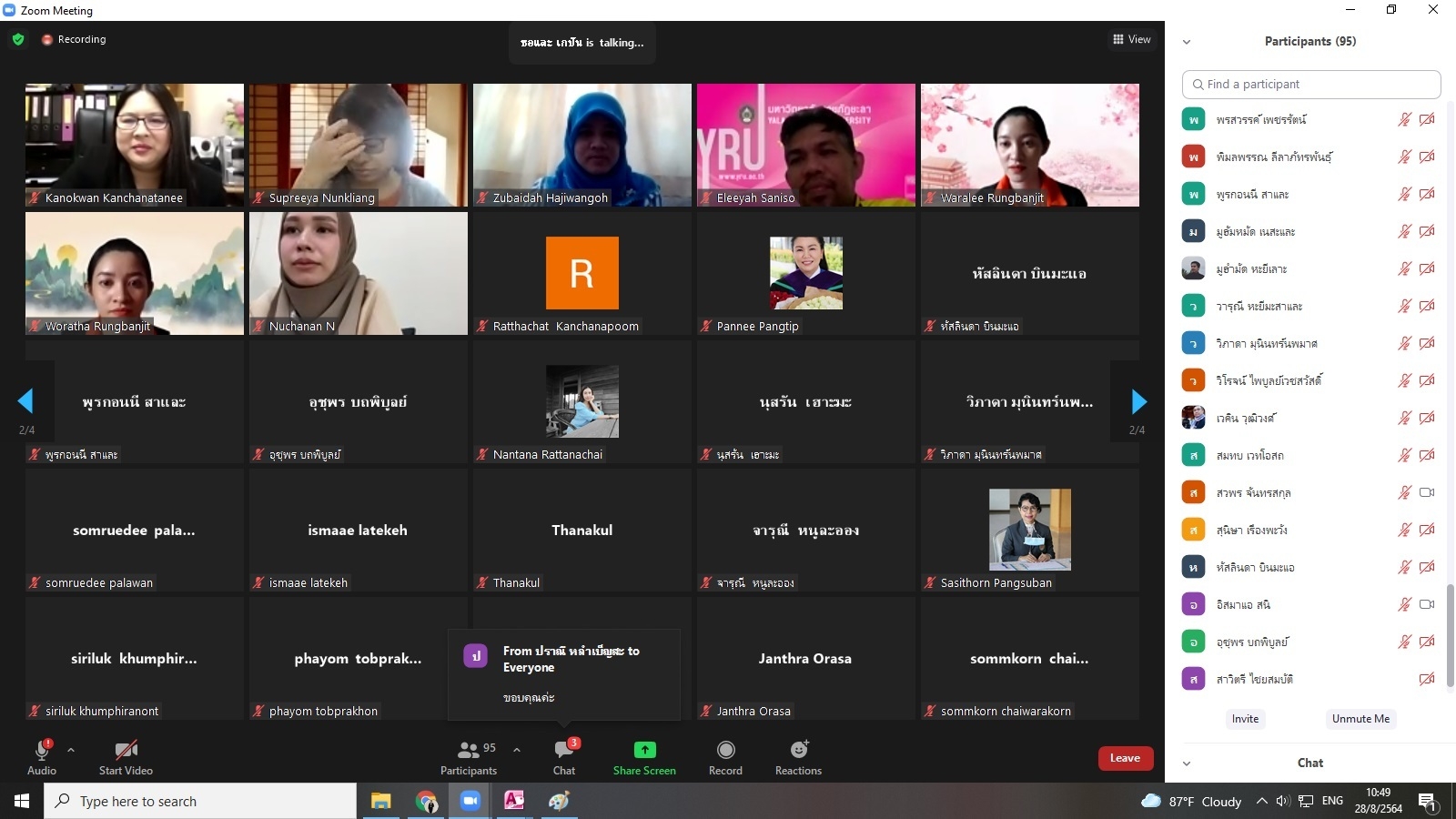Go to previous gallery page arrow
This screenshot has width=1456, height=819.
[x=25, y=401]
